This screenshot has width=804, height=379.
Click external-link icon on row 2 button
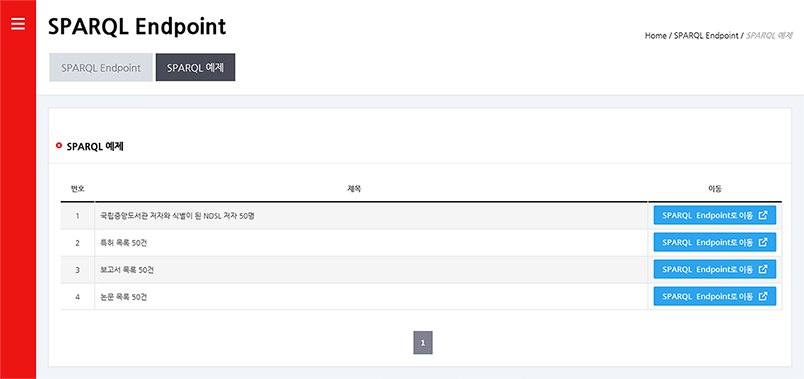(x=762, y=242)
